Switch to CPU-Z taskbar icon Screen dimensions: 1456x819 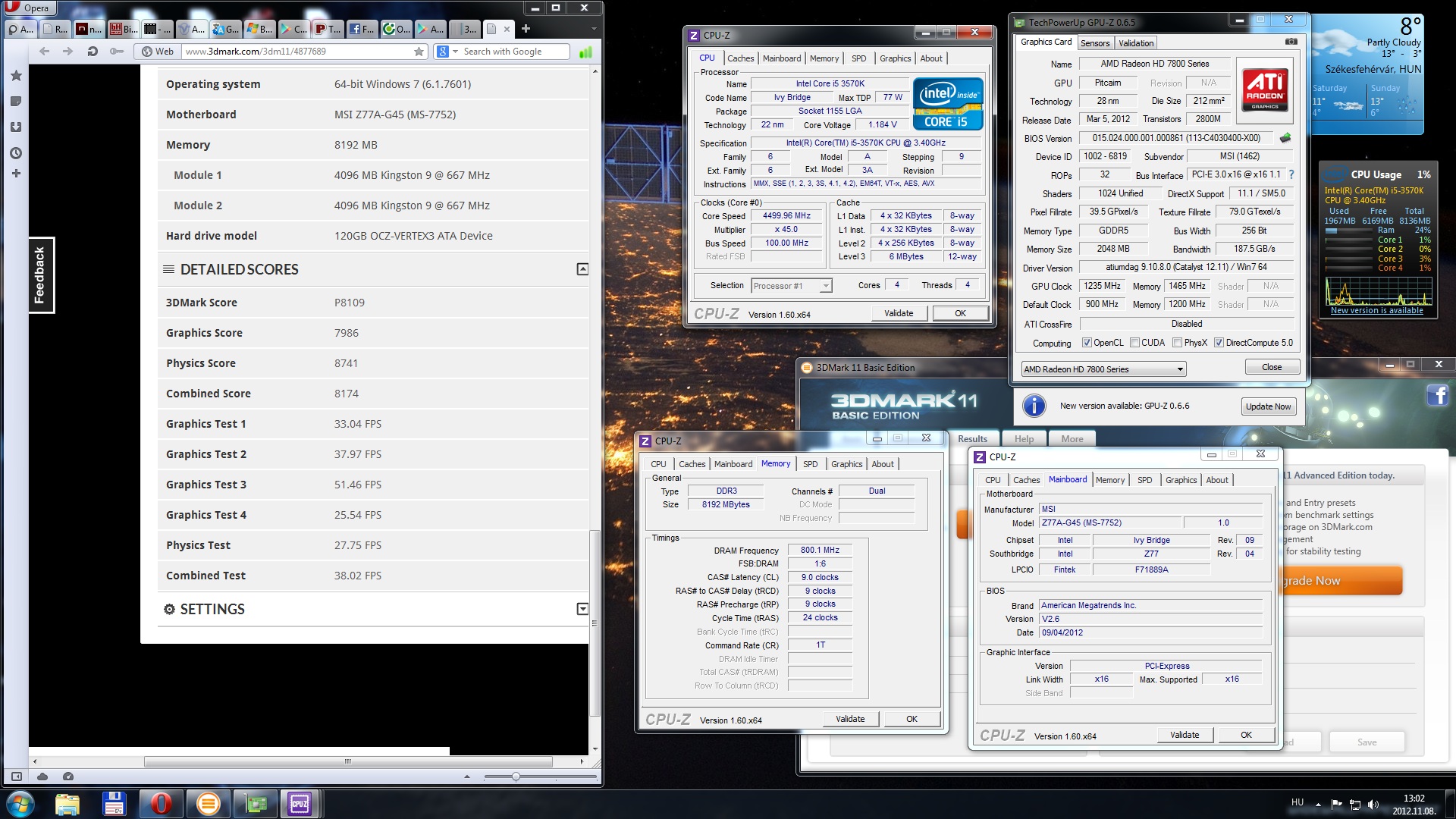(300, 803)
